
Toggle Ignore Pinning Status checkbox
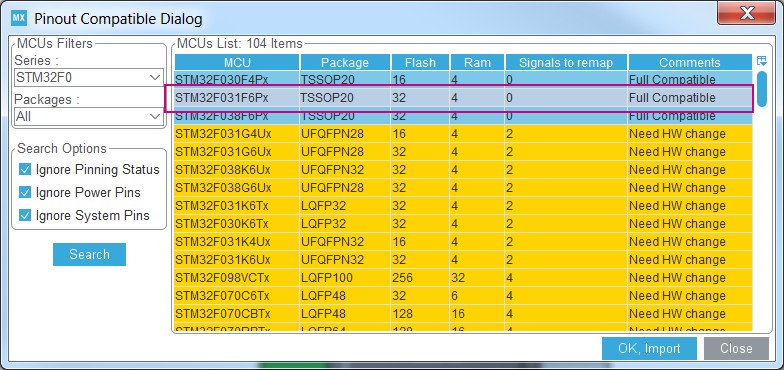click(x=25, y=170)
